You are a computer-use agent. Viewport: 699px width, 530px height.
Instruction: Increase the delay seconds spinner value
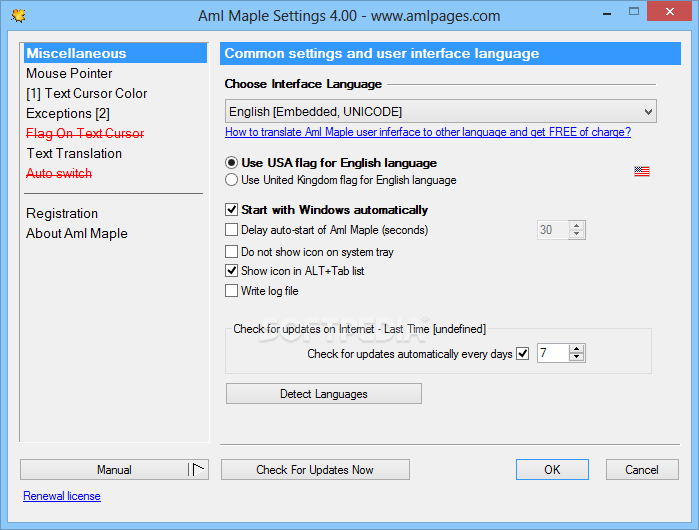coord(577,226)
